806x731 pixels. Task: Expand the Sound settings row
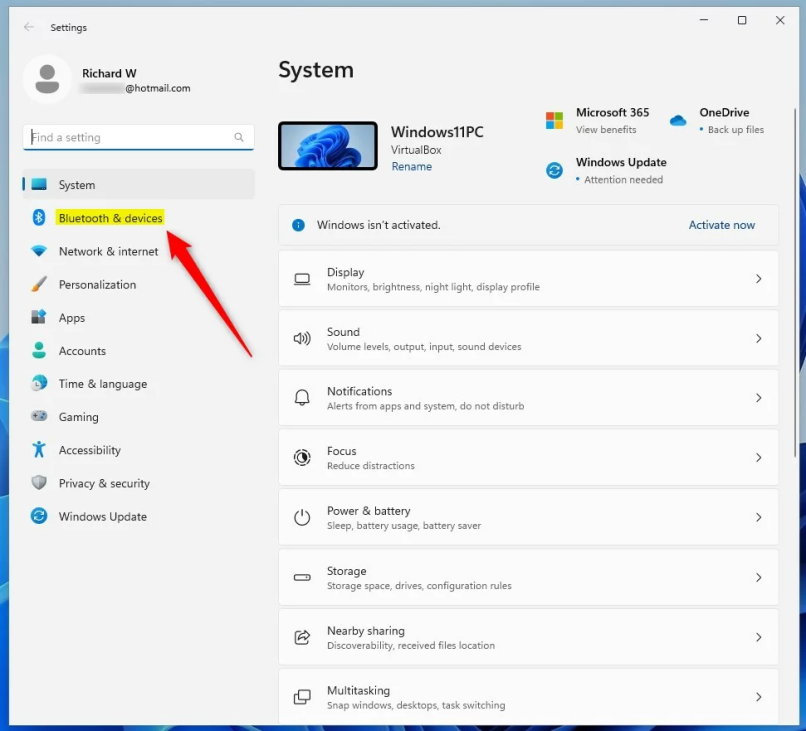tap(528, 338)
